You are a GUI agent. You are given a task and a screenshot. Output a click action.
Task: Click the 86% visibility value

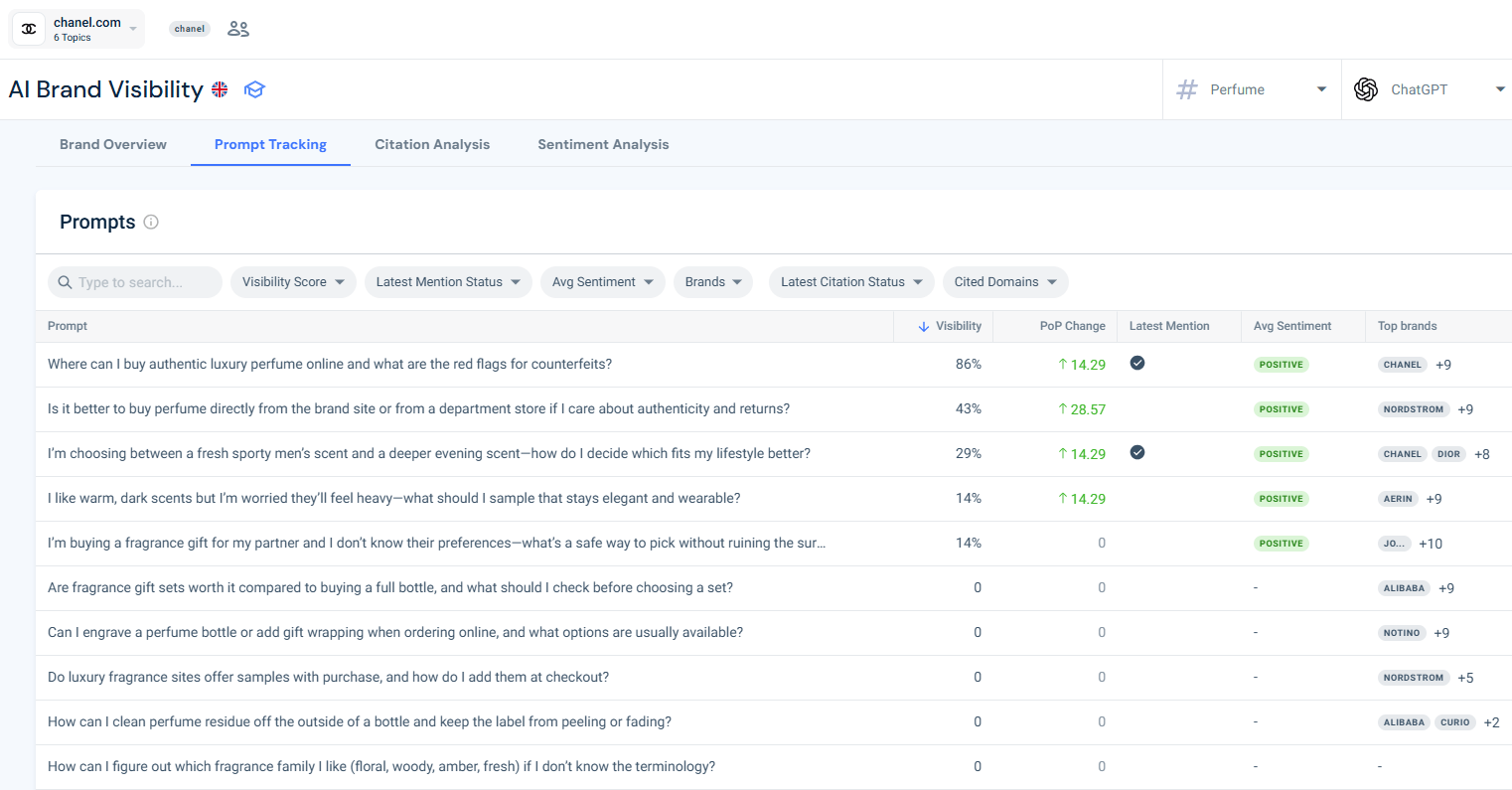969,365
